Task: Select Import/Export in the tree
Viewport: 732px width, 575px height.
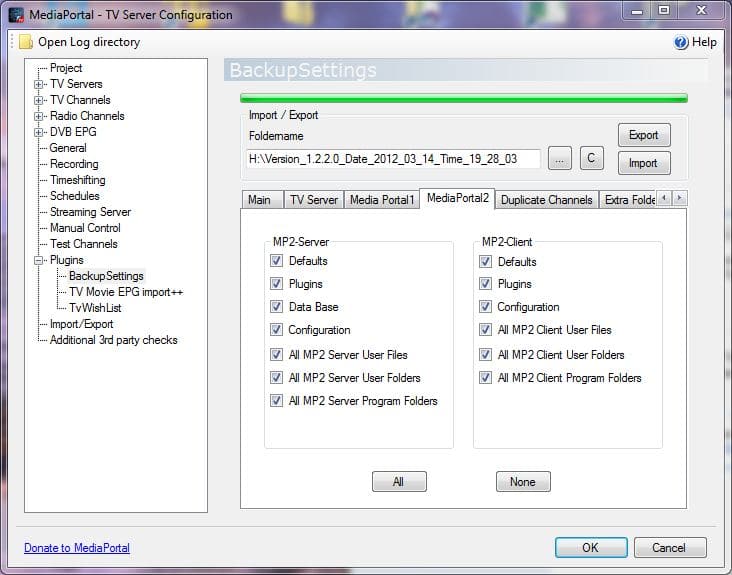Action: click(81, 324)
